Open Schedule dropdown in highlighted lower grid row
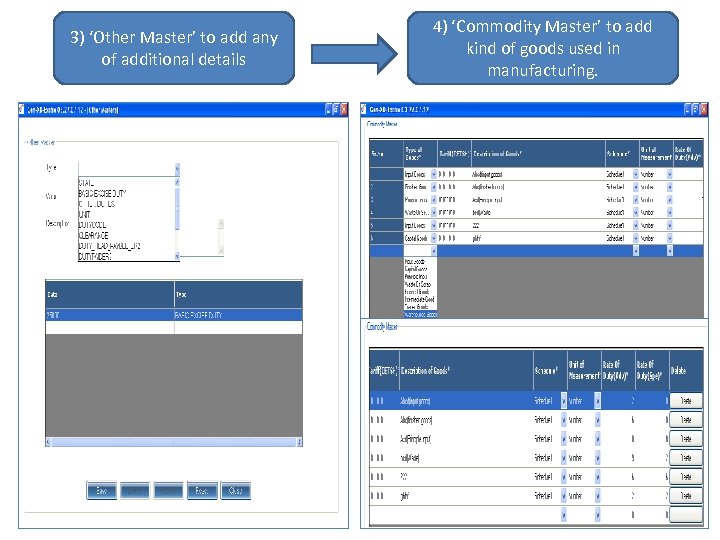The width and height of the screenshot is (720, 540). point(563,401)
